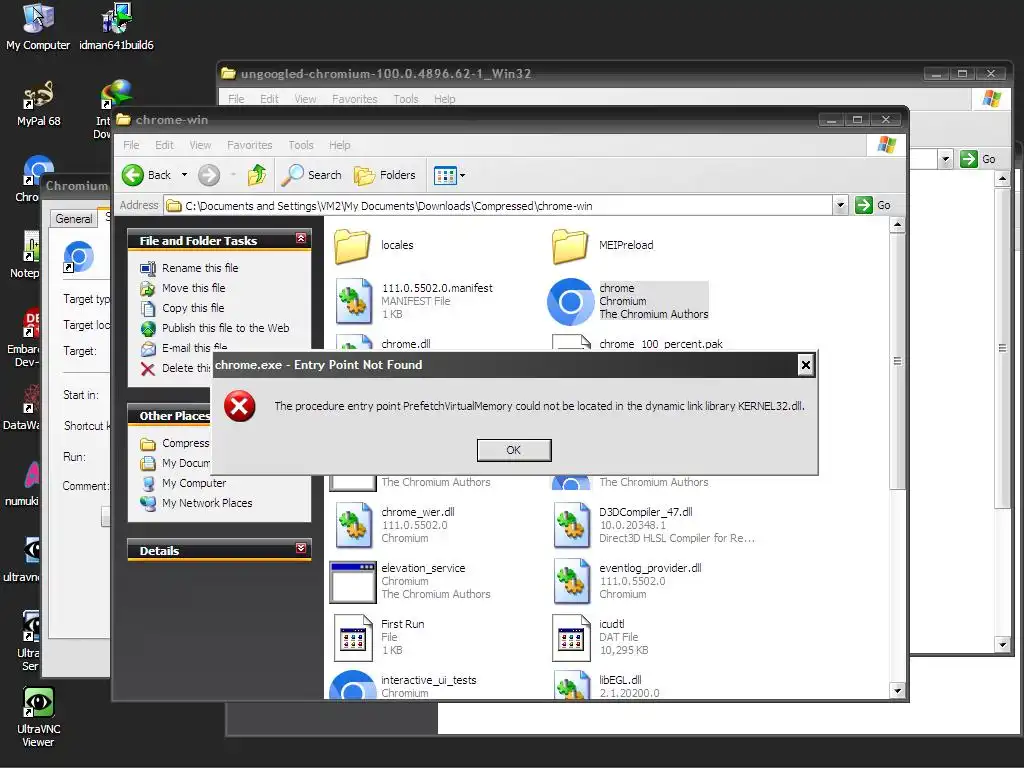
Task: Click Publish this file to the Web
Action: click(x=225, y=328)
